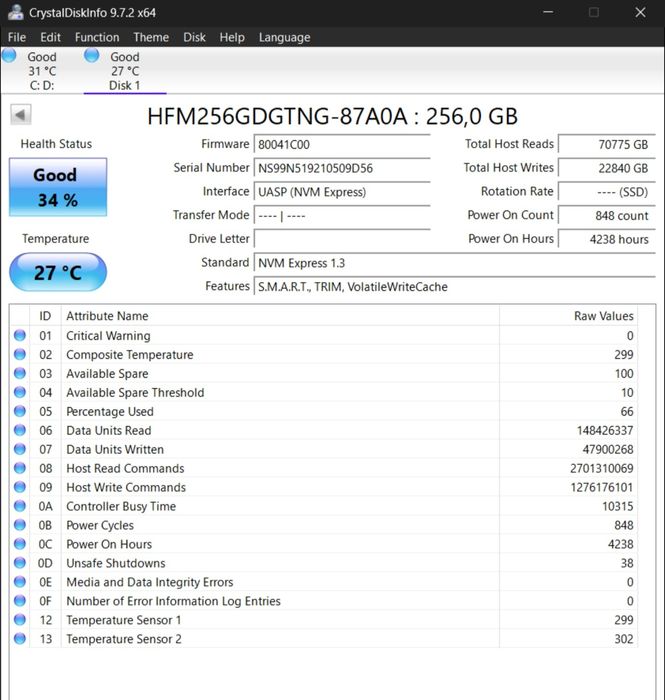
Task: Click the 27 °C temperature button
Action: click(x=58, y=272)
